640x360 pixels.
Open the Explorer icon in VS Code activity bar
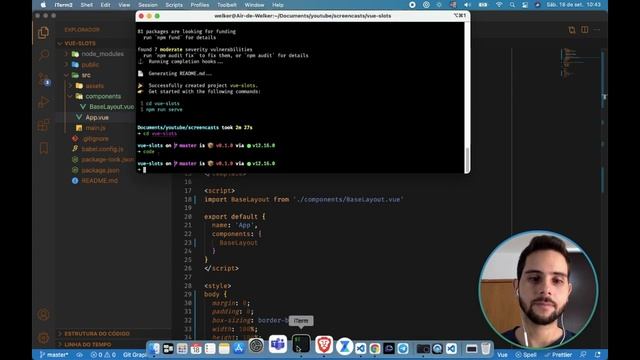(43, 32)
